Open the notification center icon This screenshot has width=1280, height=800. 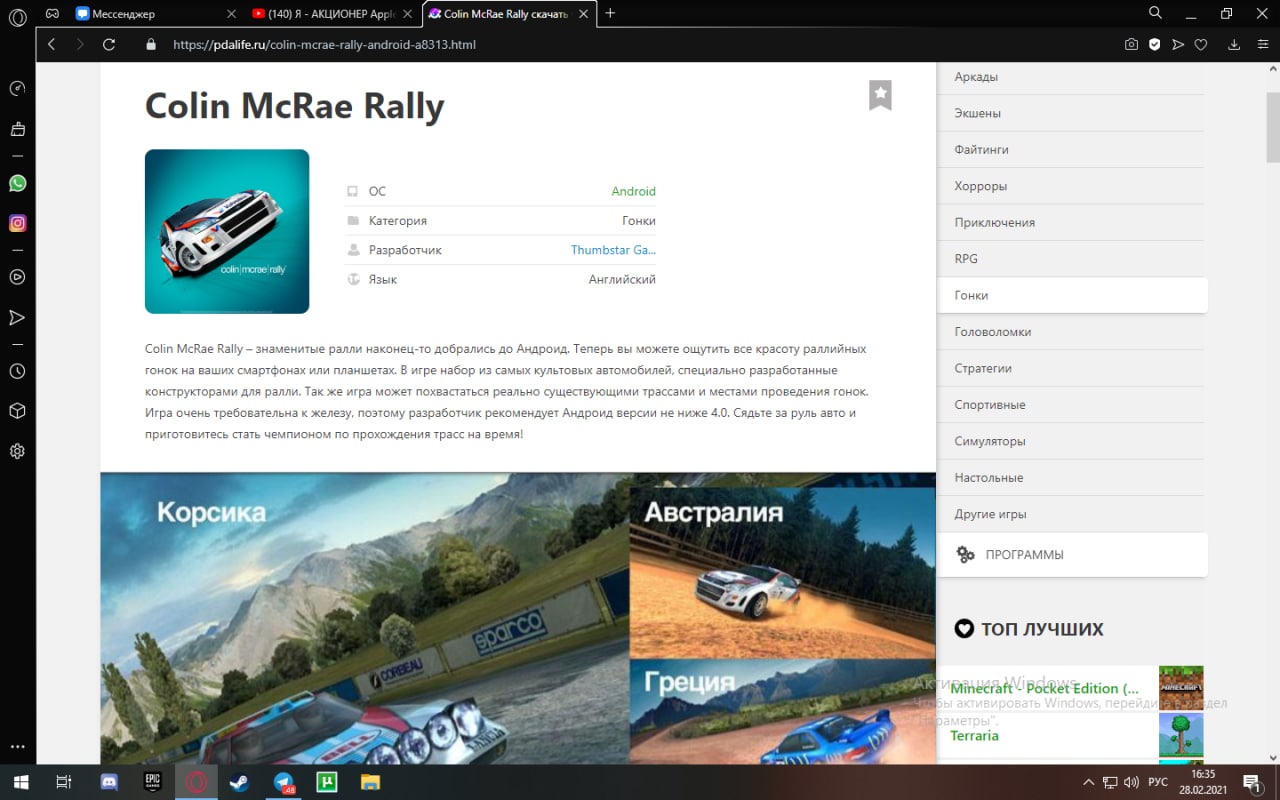1252,782
